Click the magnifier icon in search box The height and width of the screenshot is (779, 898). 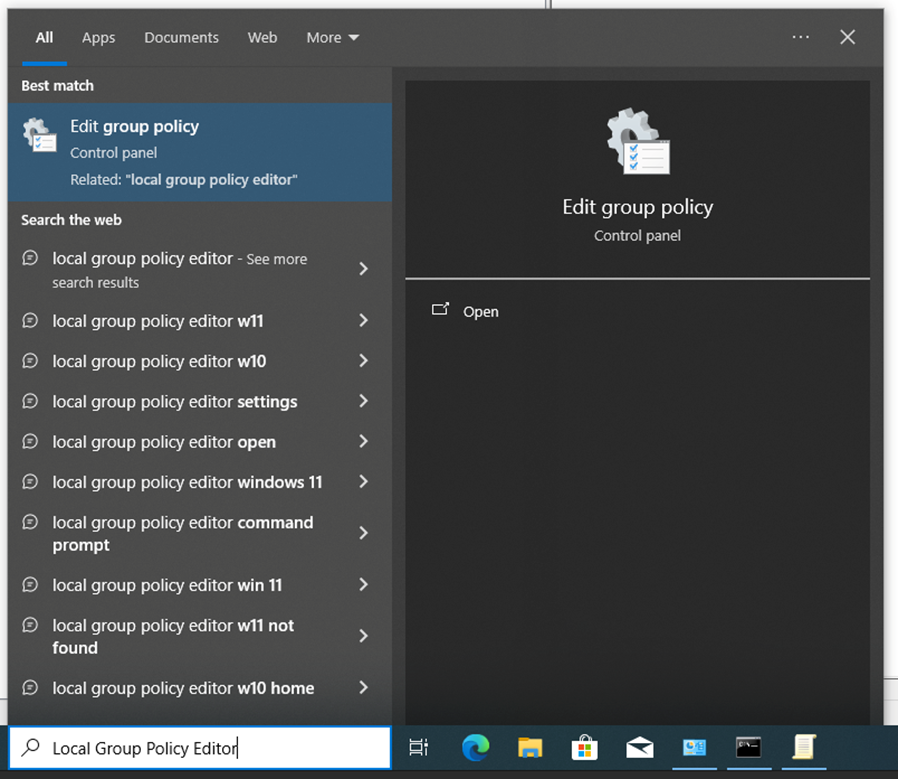point(30,747)
